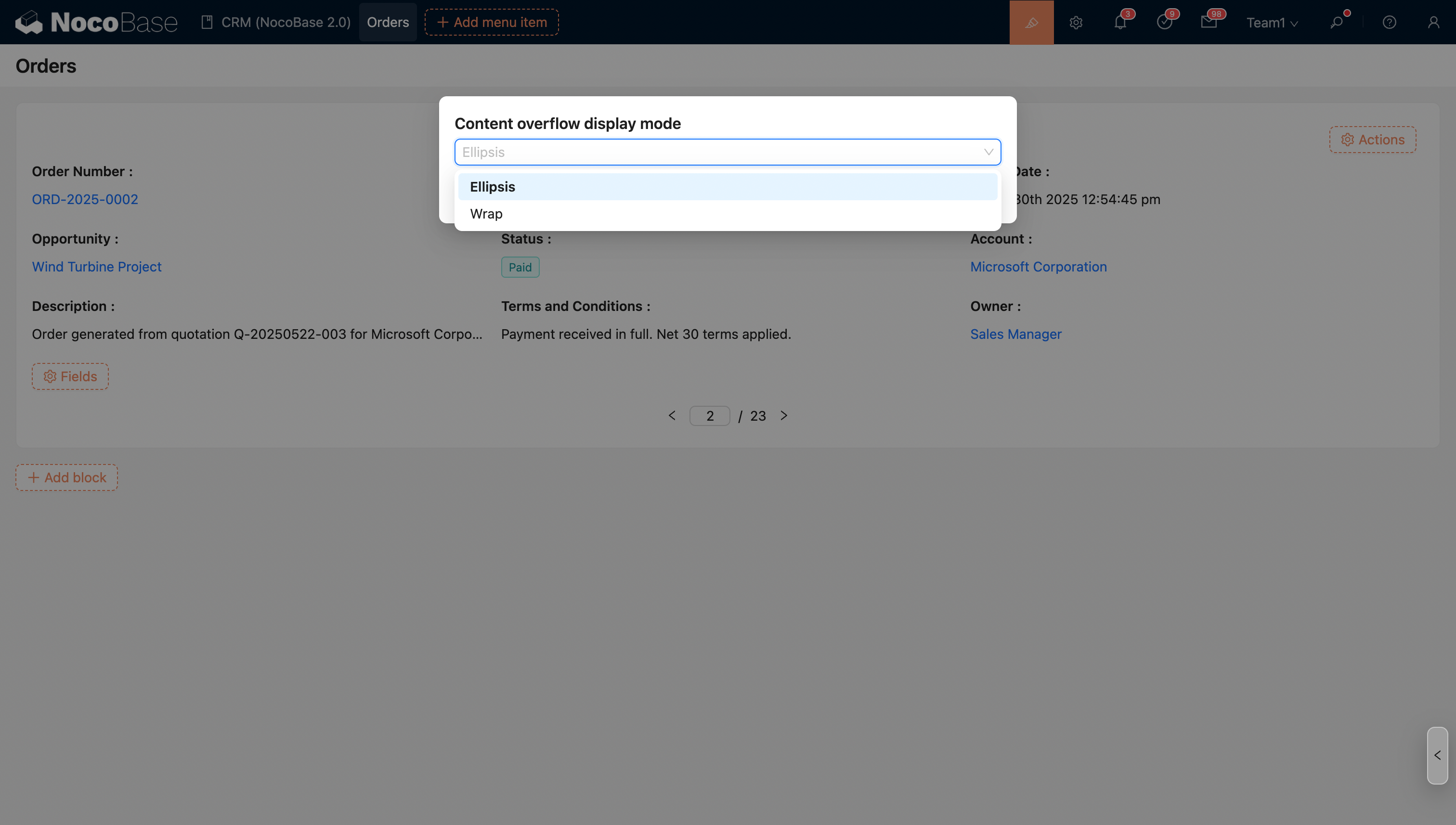Viewport: 1456px width, 825px height.
Task: Open notifications bell icon
Action: tap(1120, 22)
